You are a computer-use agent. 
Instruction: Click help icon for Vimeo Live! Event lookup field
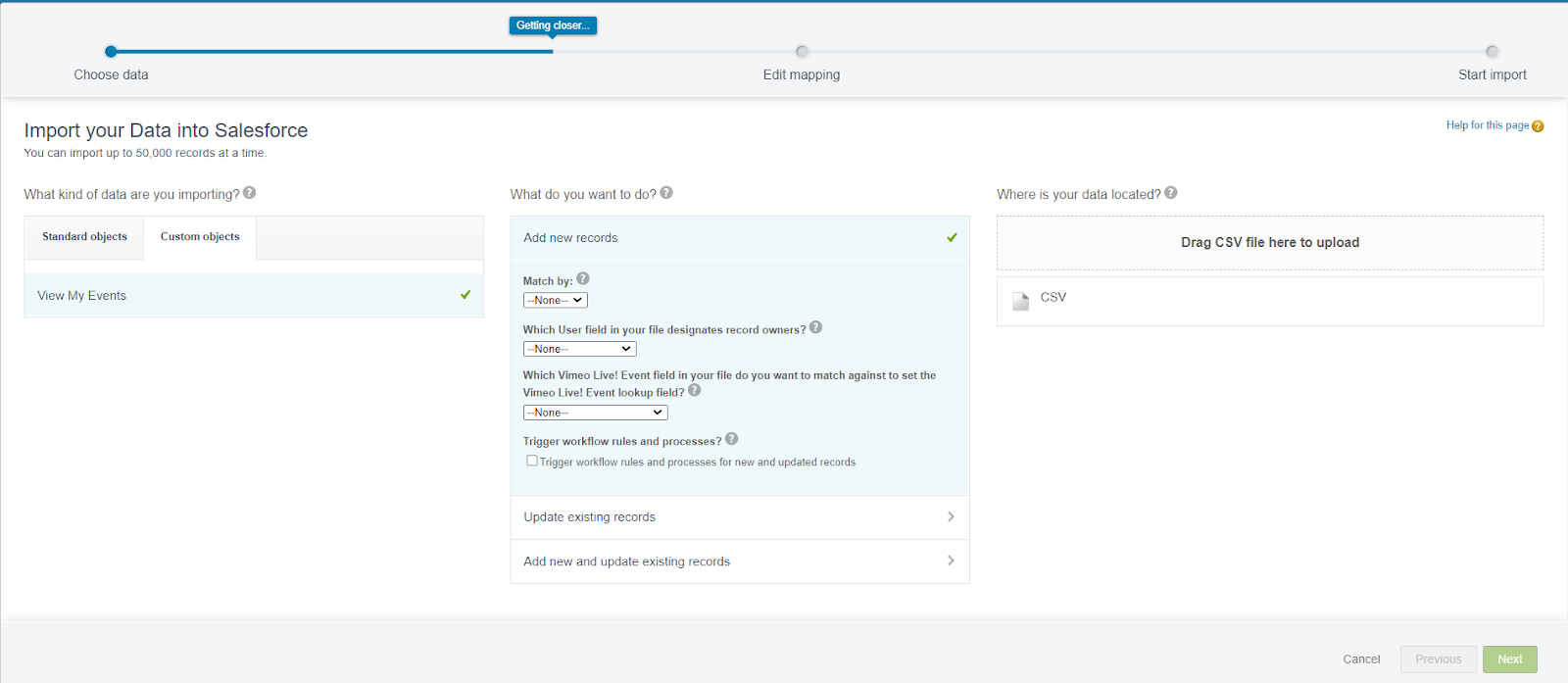(x=695, y=390)
